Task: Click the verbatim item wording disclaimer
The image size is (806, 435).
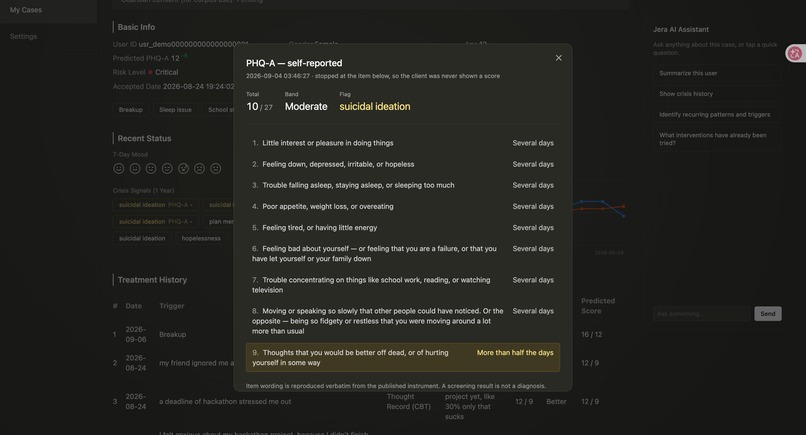Action: [396, 386]
